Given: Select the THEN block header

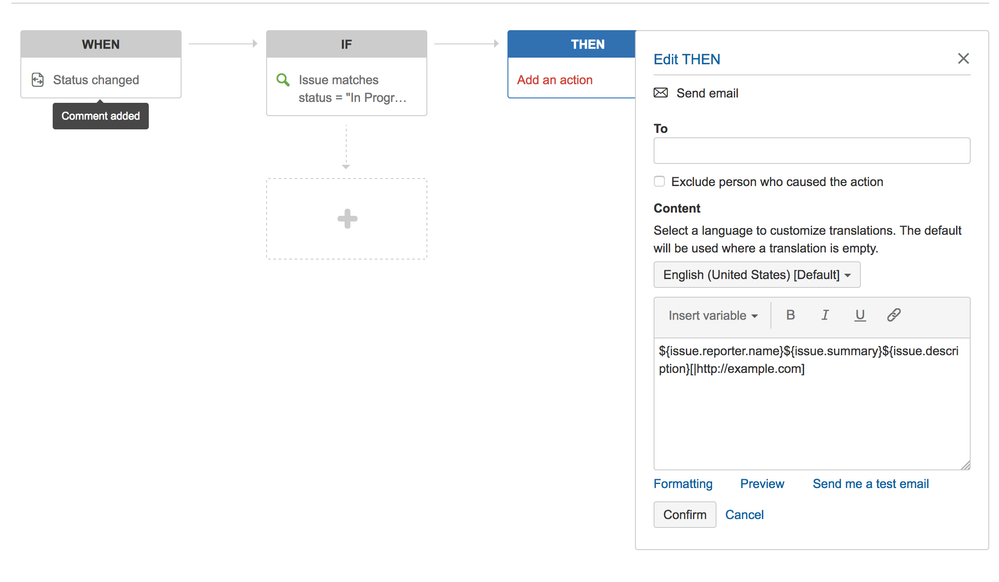Looking at the screenshot, I should [571, 44].
